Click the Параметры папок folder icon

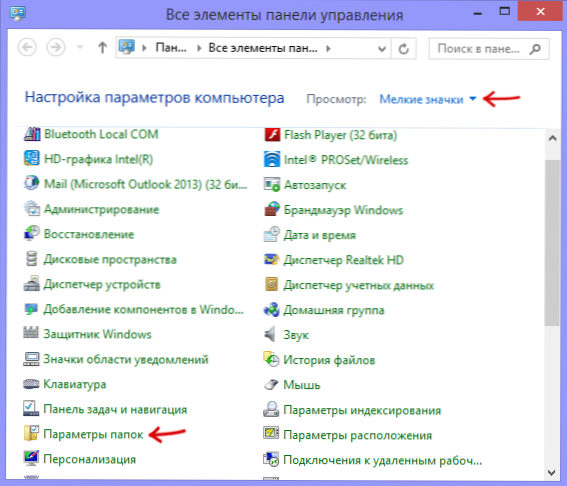[x=31, y=434]
